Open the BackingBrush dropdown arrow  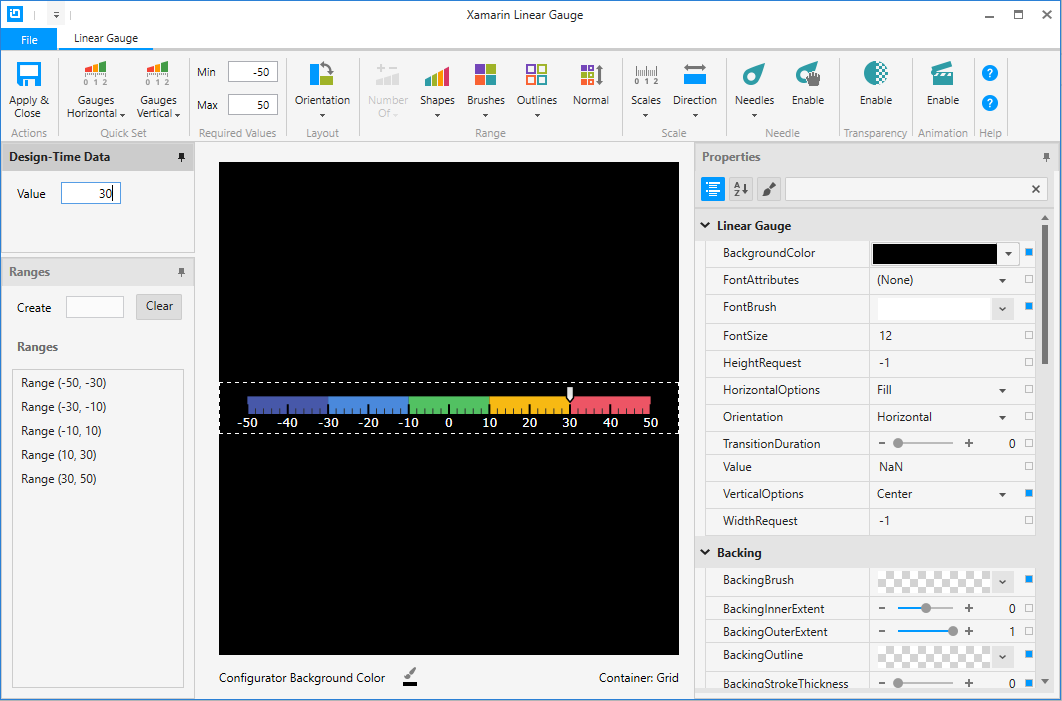(x=1002, y=582)
